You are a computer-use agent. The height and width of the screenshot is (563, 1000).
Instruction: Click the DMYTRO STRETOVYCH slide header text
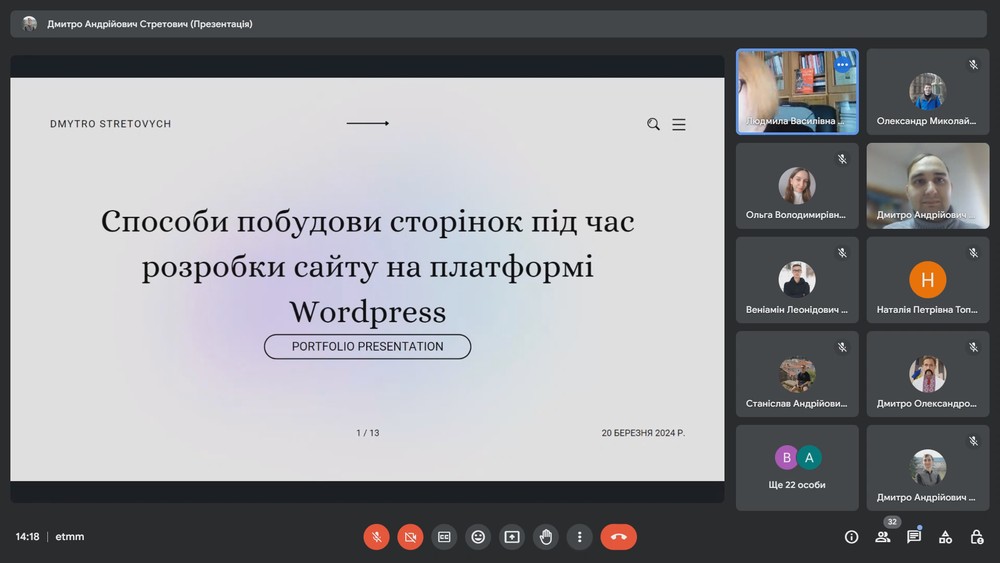110,124
